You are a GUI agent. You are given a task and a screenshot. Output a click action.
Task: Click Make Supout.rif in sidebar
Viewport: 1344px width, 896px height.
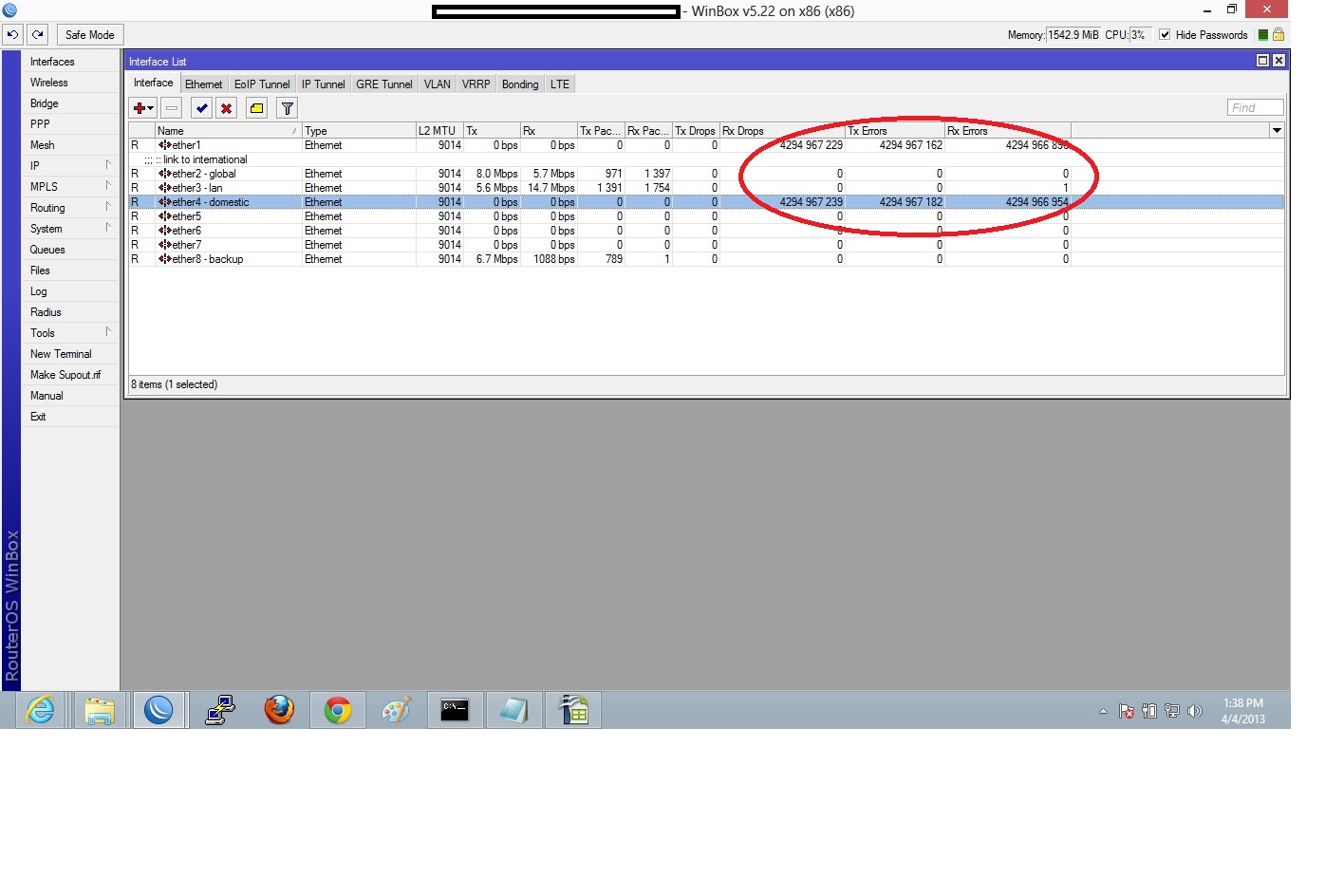click(x=71, y=375)
